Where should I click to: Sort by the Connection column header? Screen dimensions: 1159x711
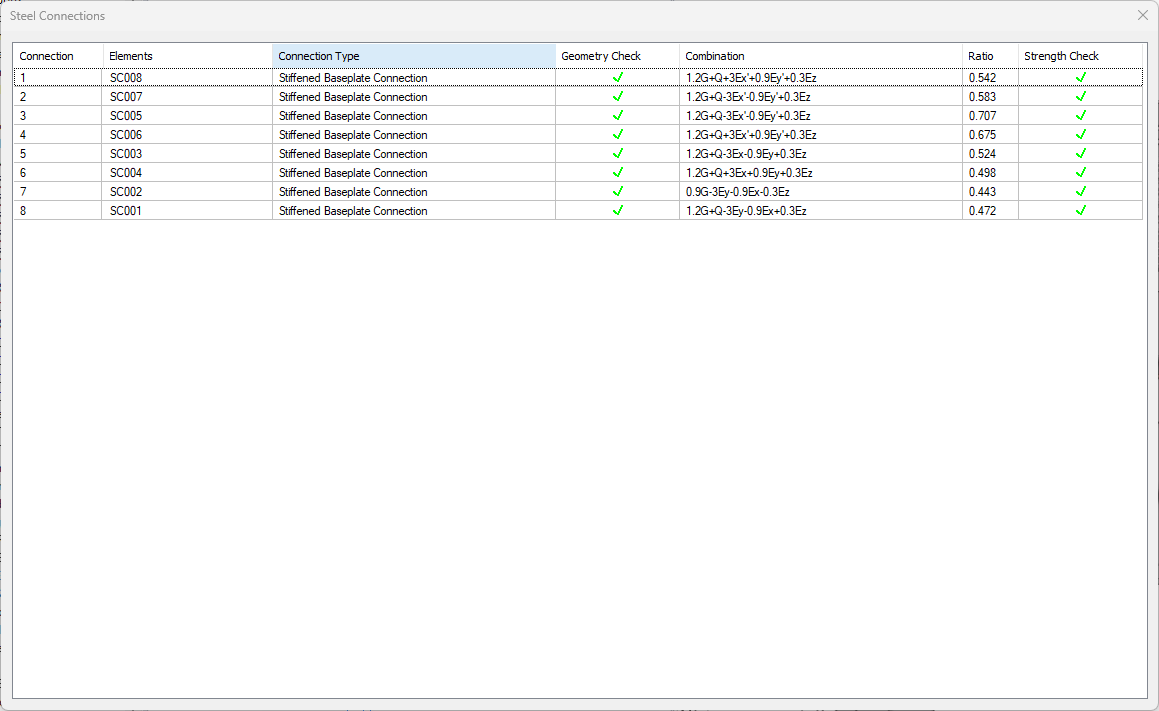58,56
